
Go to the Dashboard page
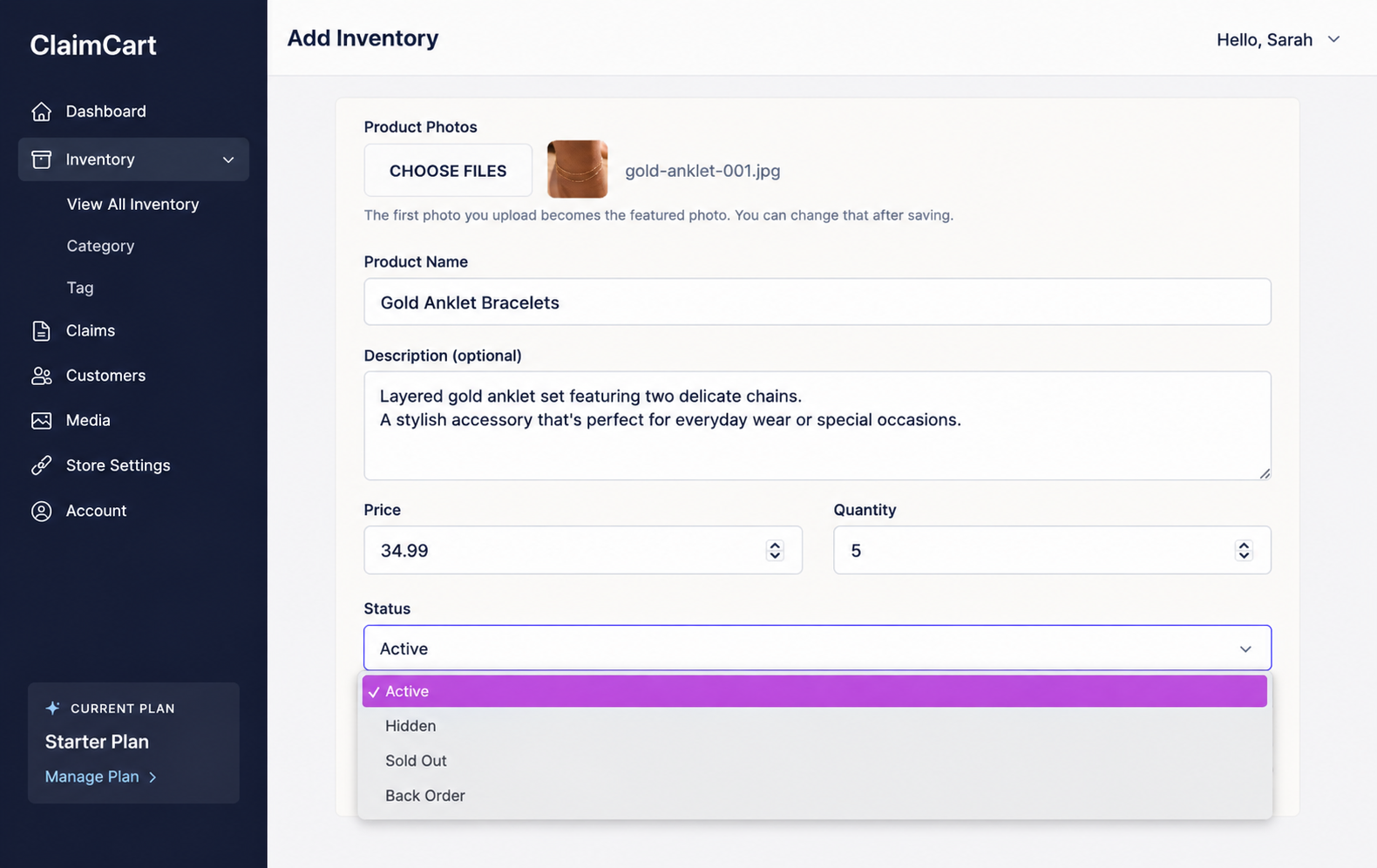105,112
